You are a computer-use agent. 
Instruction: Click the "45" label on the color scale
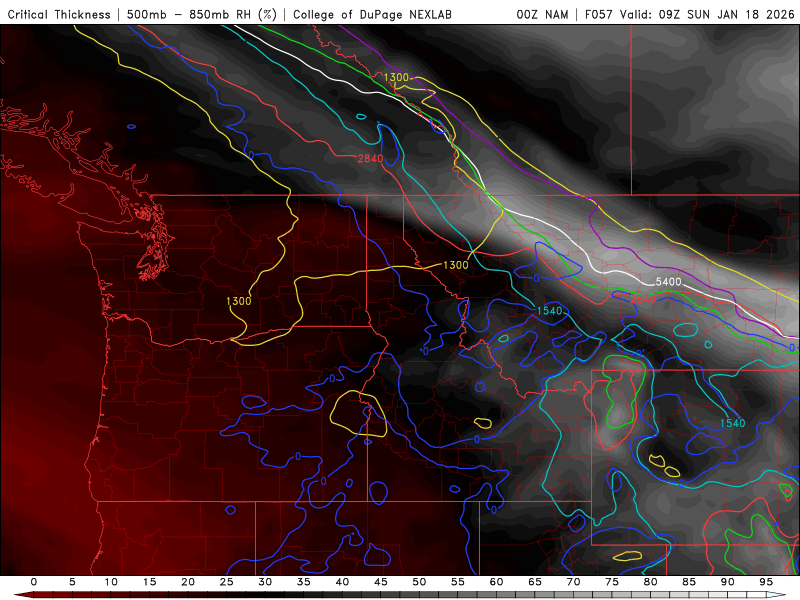coord(381,582)
